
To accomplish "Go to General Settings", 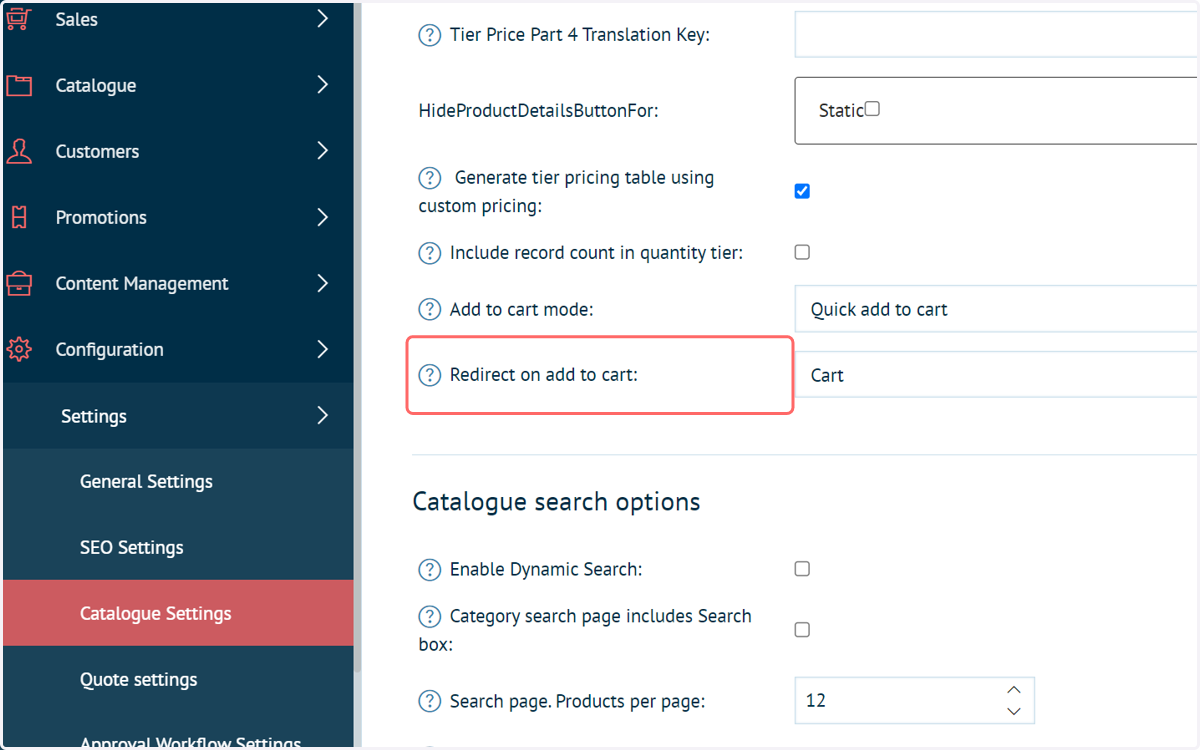I will 178,481.
